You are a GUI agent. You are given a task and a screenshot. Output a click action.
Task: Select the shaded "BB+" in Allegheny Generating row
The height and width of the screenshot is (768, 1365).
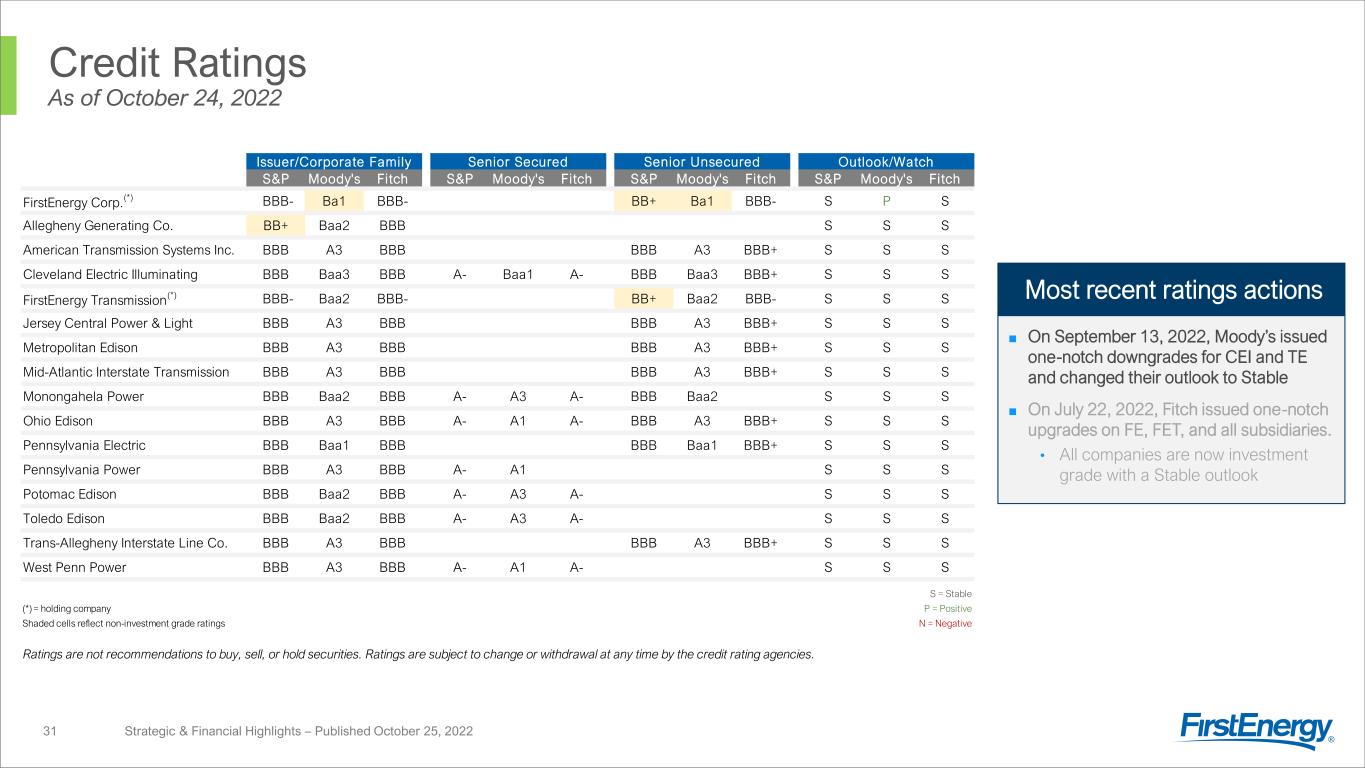[276, 226]
